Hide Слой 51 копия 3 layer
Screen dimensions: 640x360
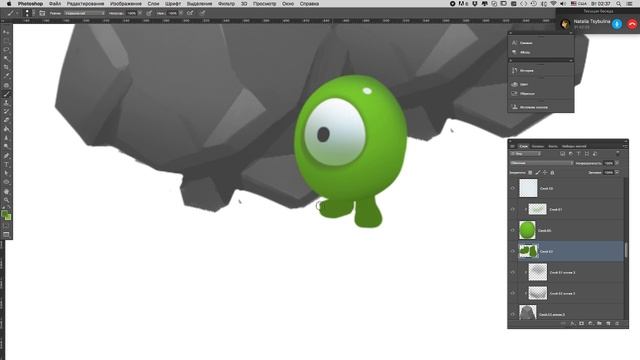tap(513, 272)
